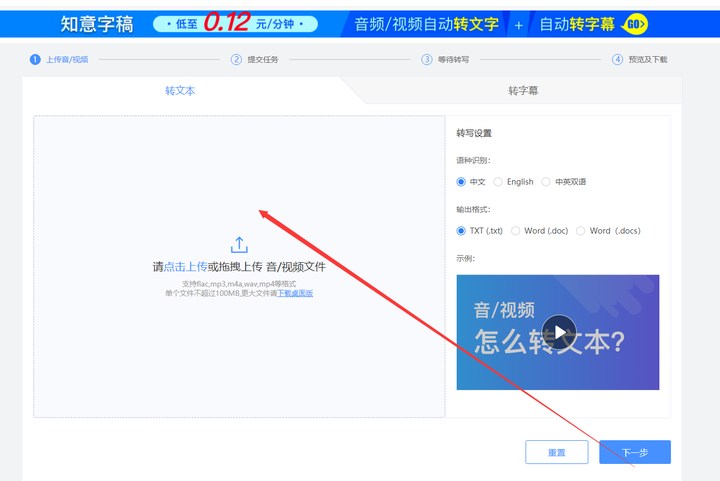This screenshot has height=481, width=720.
Task: Select 中文 language radio button
Action: tap(461, 182)
